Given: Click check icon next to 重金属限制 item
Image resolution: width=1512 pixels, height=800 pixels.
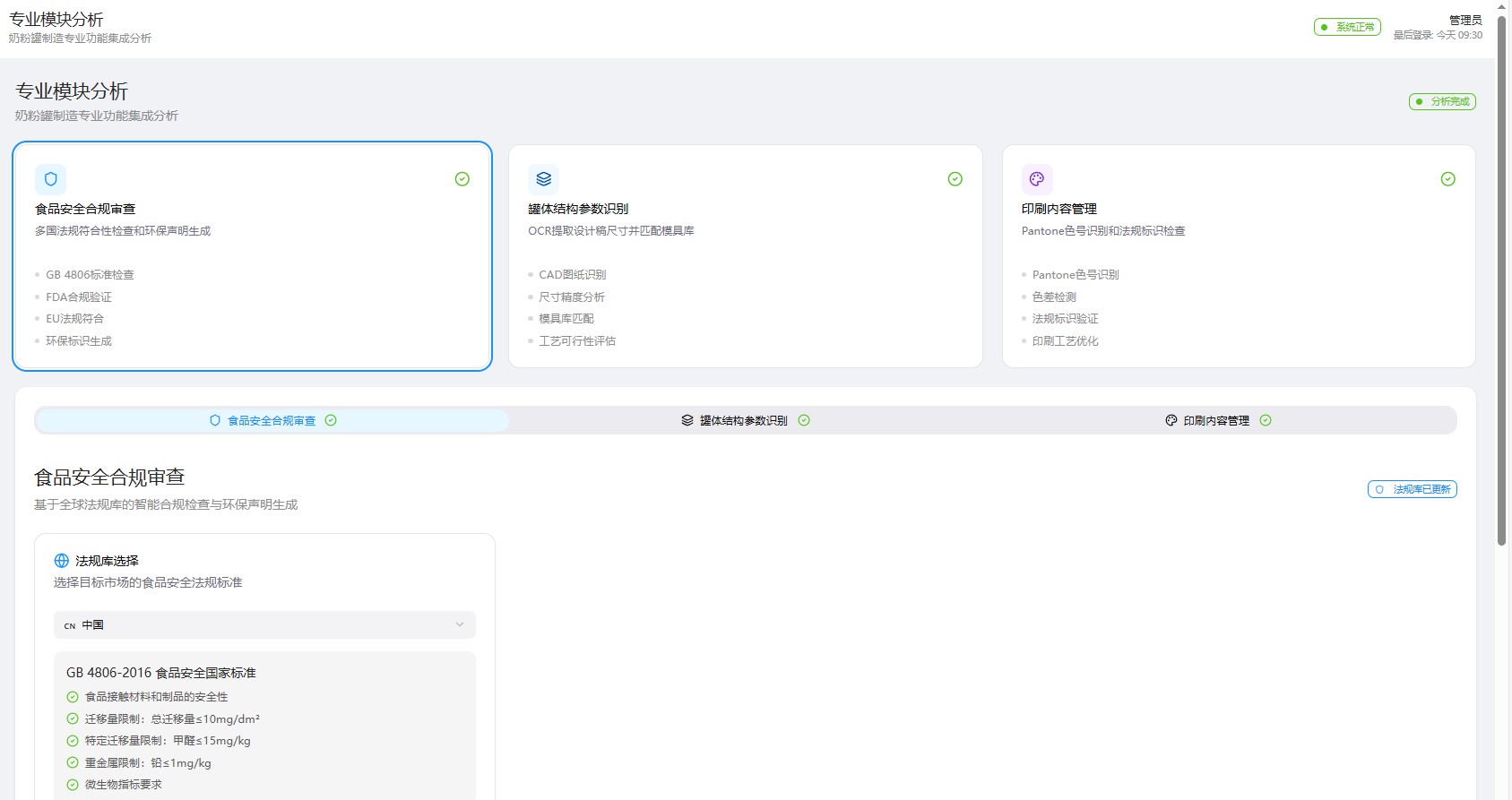Looking at the screenshot, I should [x=73, y=763].
